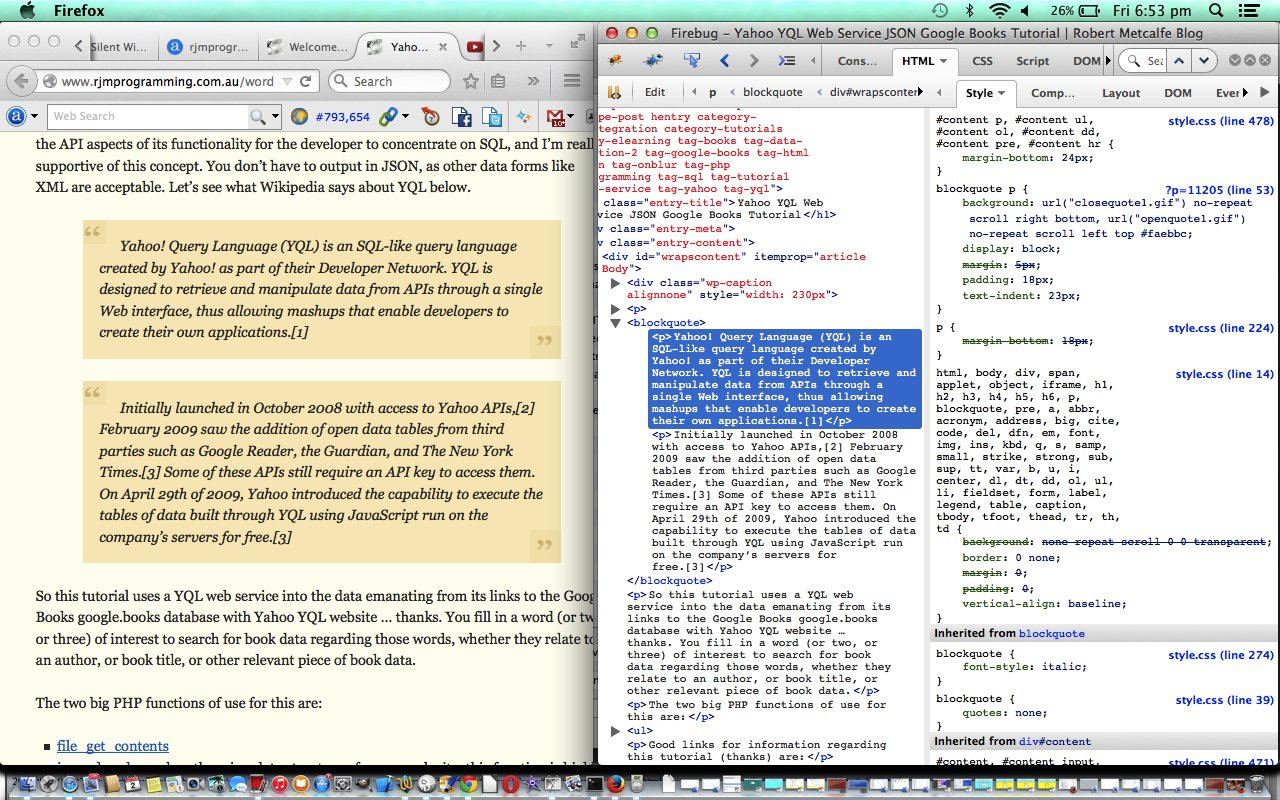Click the Alexa toolbar 'a' logo
This screenshot has width=1280, height=800.
pyautogui.click(x=16, y=117)
